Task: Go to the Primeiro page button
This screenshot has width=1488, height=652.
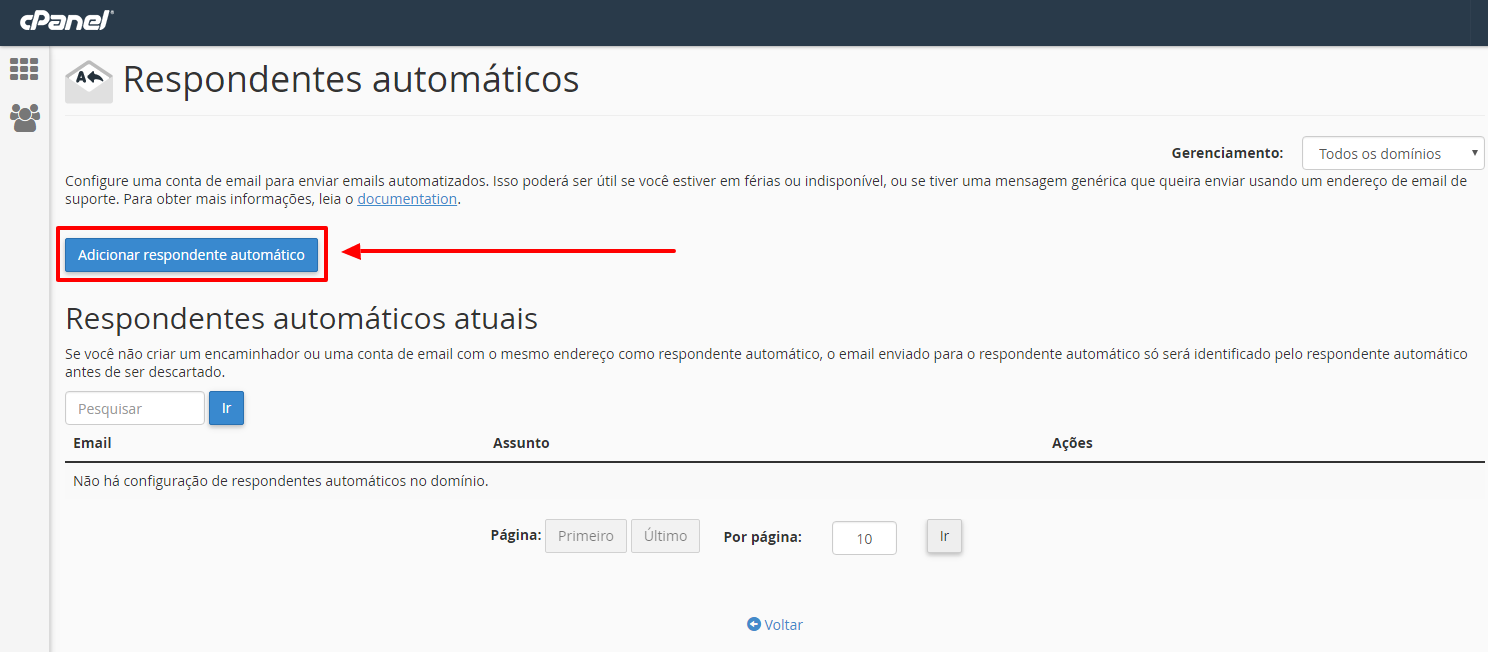Action: (x=586, y=536)
